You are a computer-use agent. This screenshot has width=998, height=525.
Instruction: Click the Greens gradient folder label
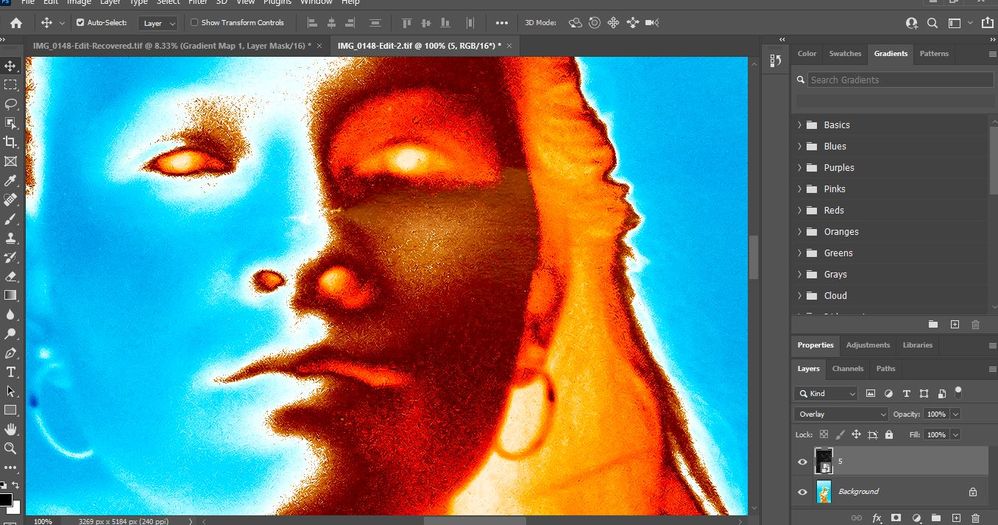point(838,253)
